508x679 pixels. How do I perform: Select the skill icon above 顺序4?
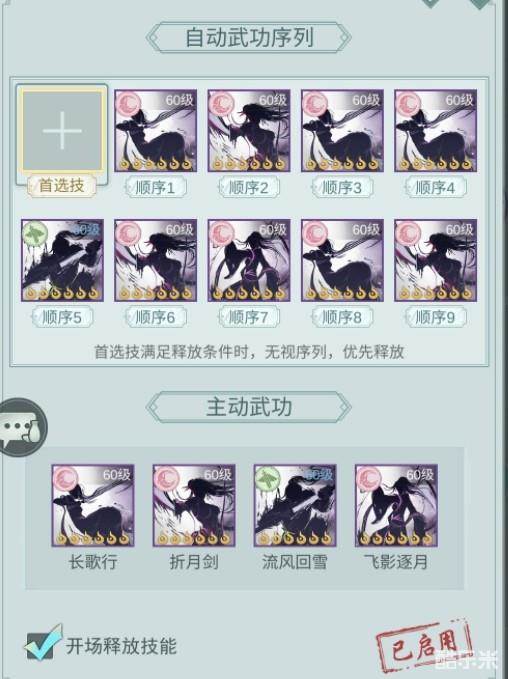pos(436,130)
